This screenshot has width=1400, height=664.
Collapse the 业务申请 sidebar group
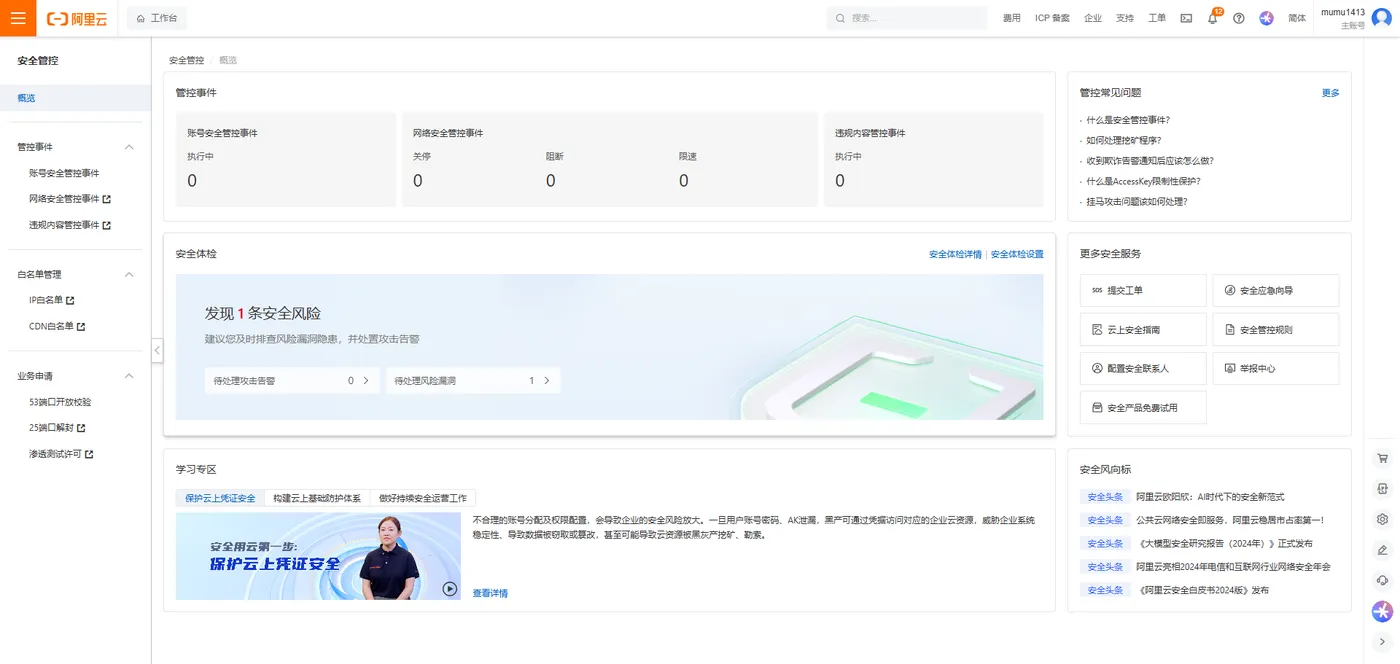(128, 375)
